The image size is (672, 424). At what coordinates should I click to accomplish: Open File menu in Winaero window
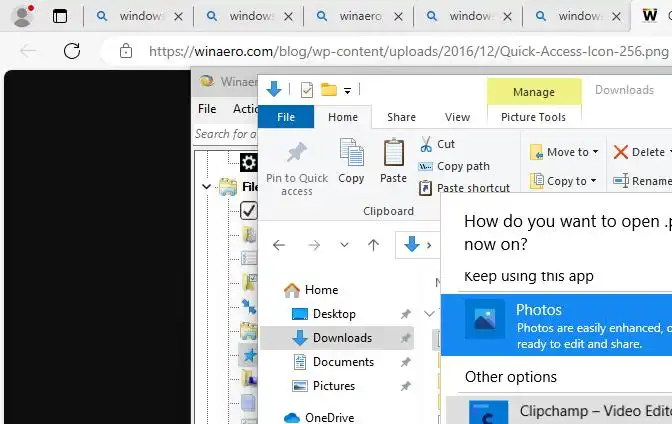coord(207,109)
